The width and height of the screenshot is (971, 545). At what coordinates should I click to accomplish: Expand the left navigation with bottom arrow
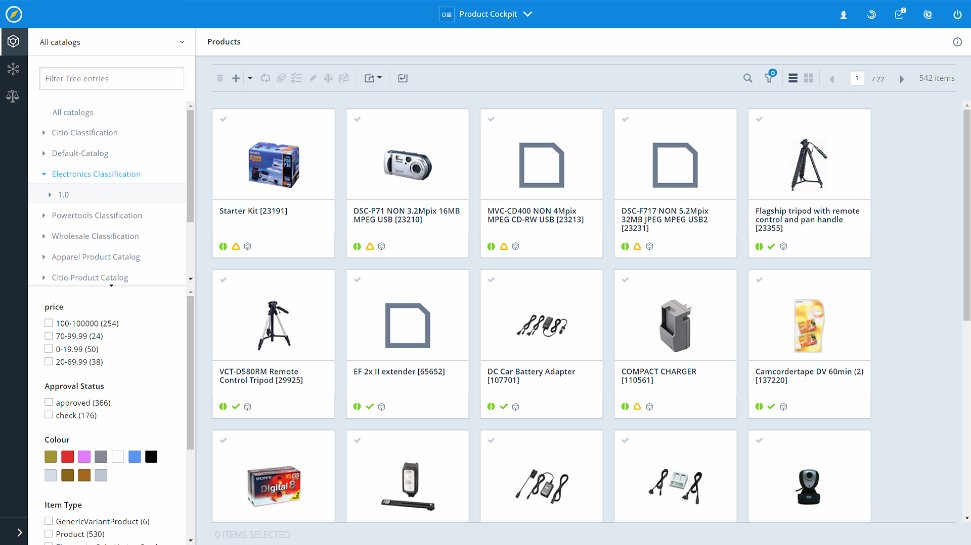19,532
